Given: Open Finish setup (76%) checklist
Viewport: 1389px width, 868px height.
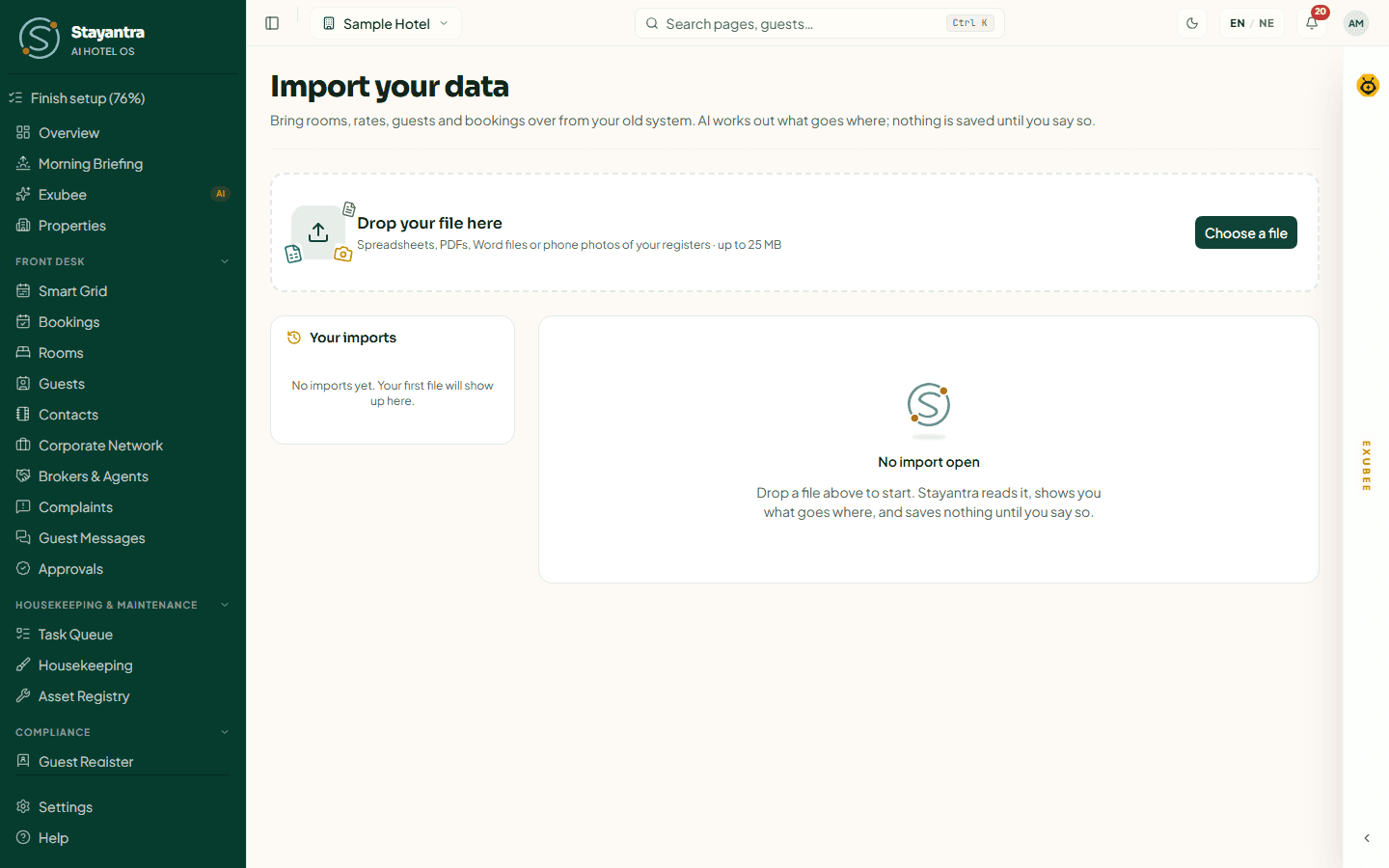Looking at the screenshot, I should tap(123, 98).
